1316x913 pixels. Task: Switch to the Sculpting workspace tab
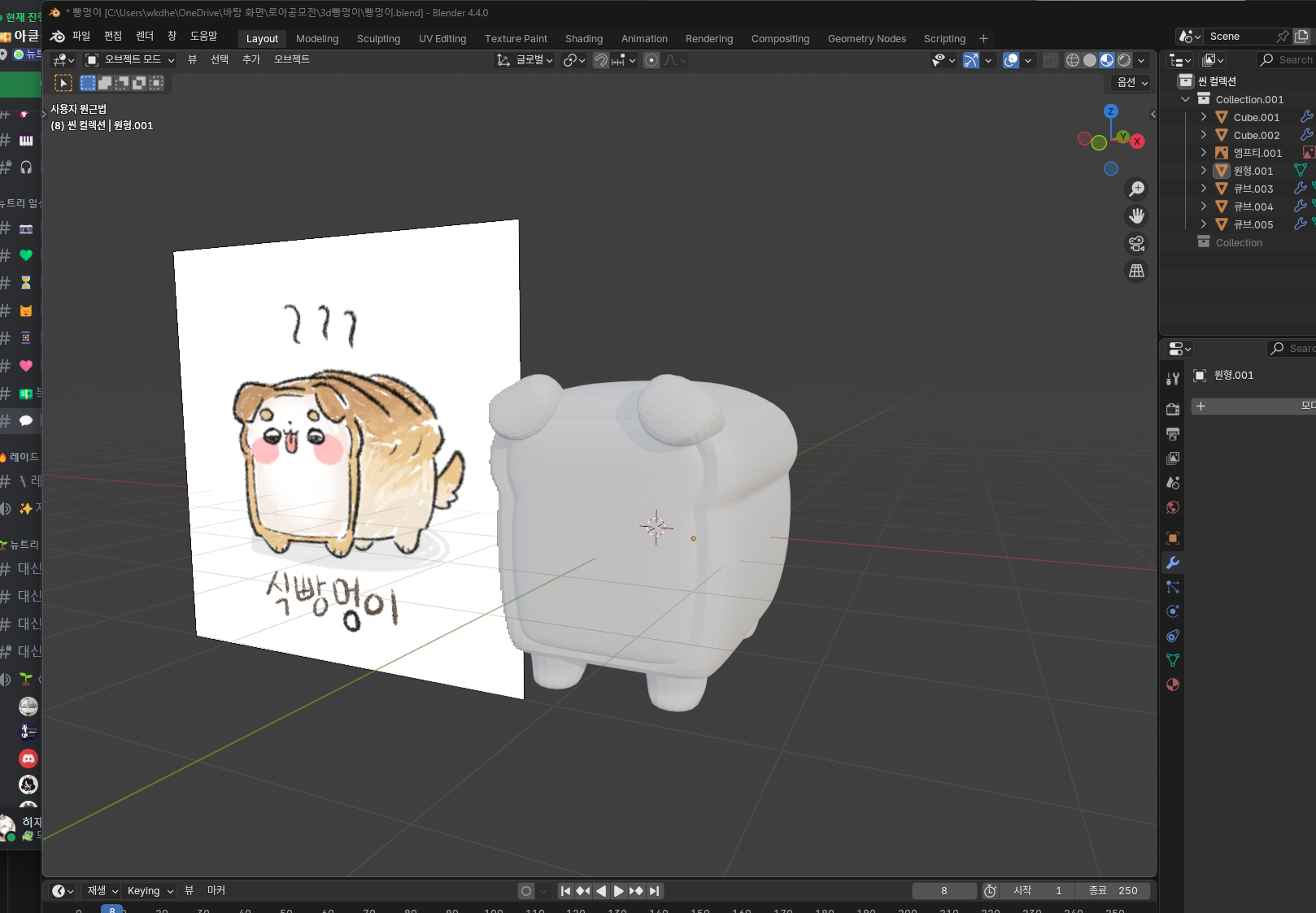click(x=378, y=38)
